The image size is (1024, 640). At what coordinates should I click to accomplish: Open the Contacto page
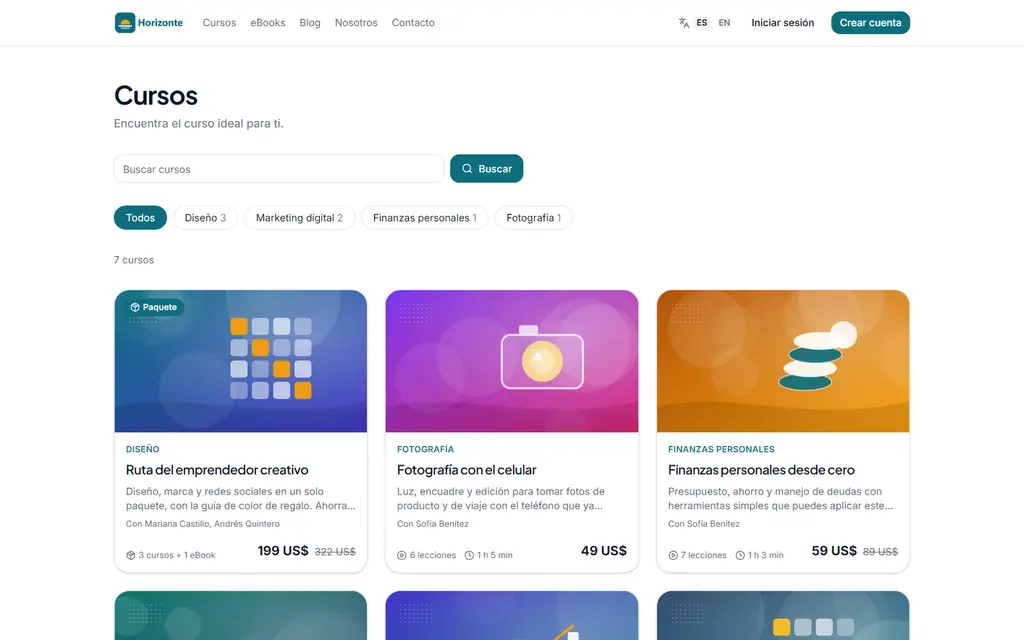click(x=413, y=23)
